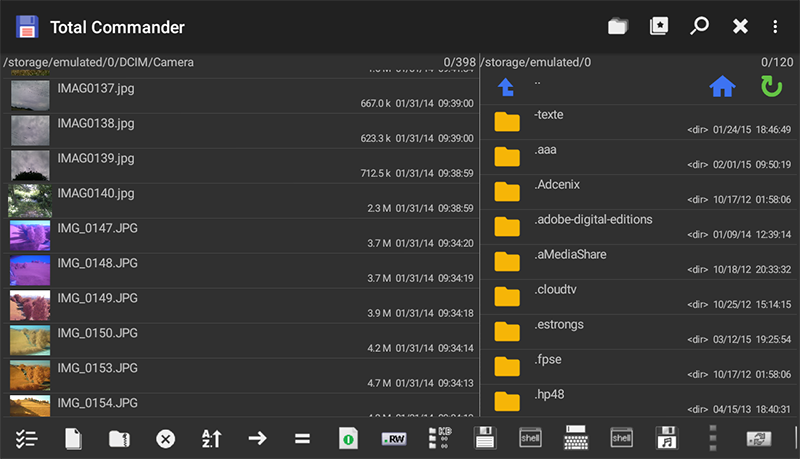Go up one folder with blue arrow

(x=506, y=87)
